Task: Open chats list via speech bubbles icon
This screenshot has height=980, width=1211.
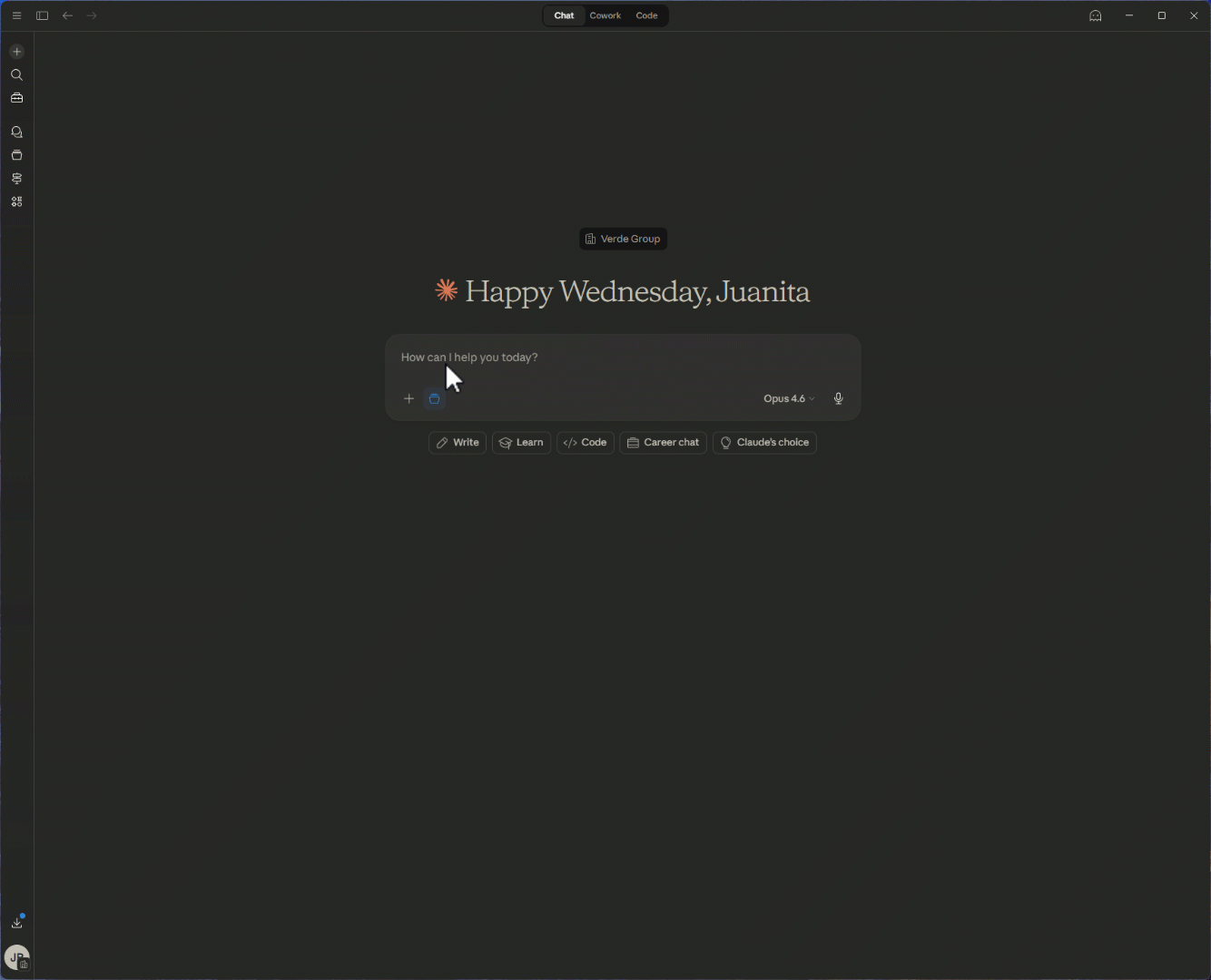Action: point(16,132)
